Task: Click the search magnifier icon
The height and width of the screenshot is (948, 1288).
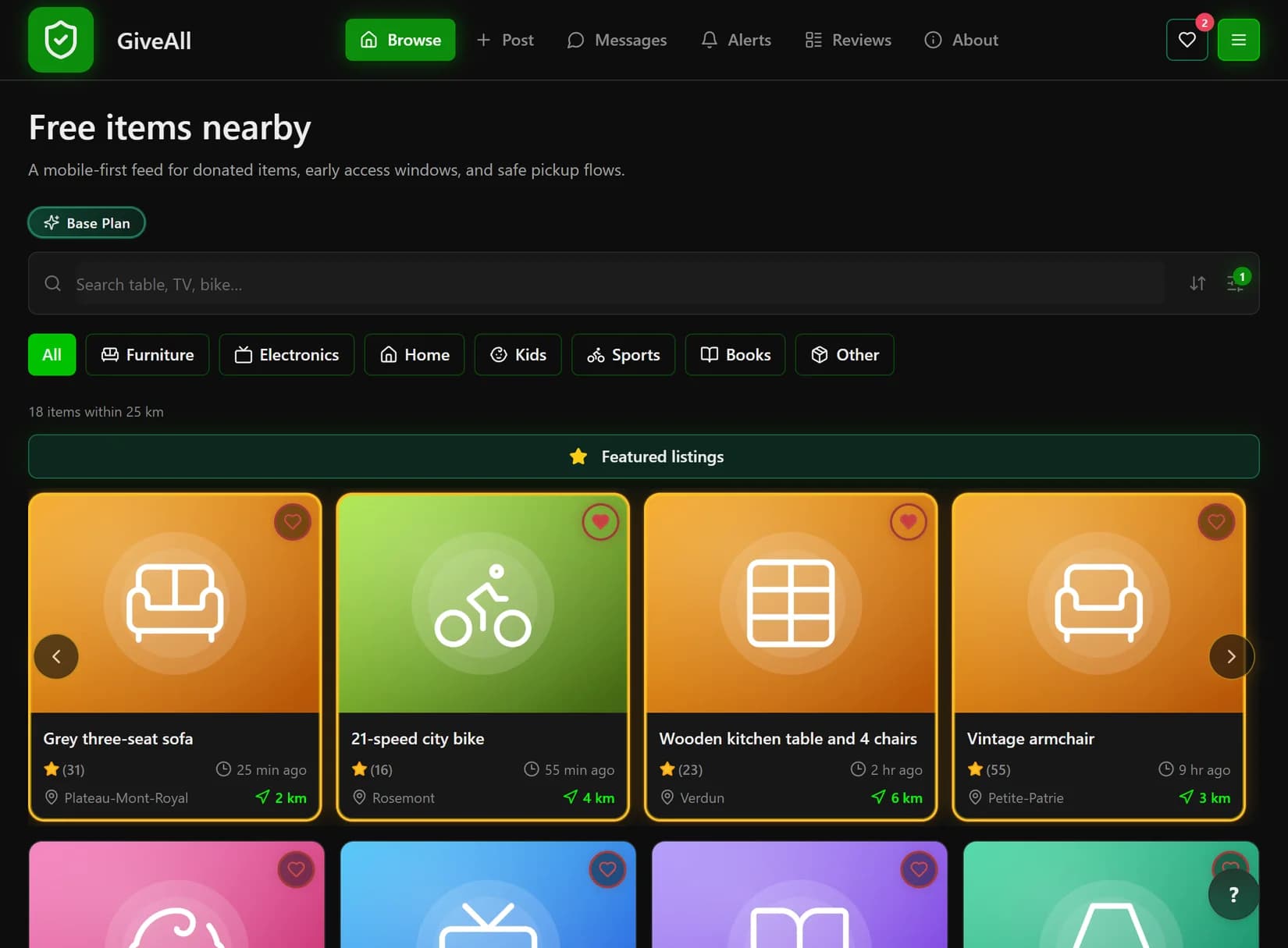Action: tap(52, 283)
